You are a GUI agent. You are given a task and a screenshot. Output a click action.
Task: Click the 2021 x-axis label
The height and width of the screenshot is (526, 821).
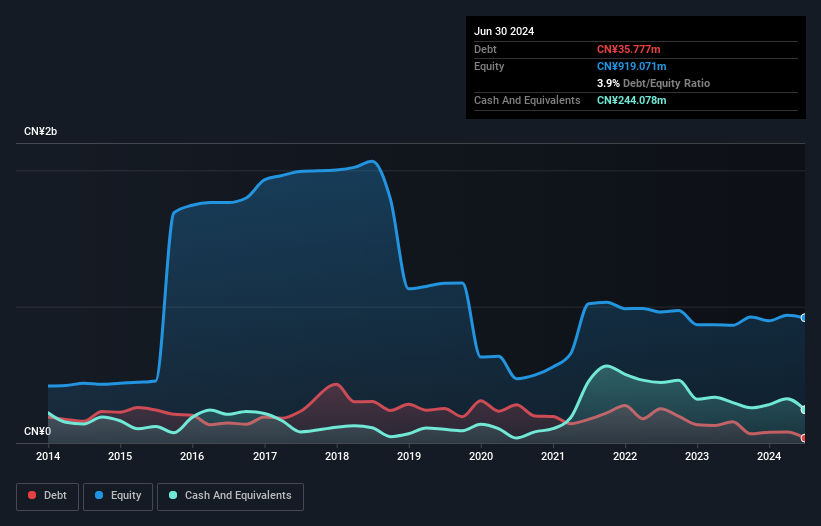tap(553, 456)
